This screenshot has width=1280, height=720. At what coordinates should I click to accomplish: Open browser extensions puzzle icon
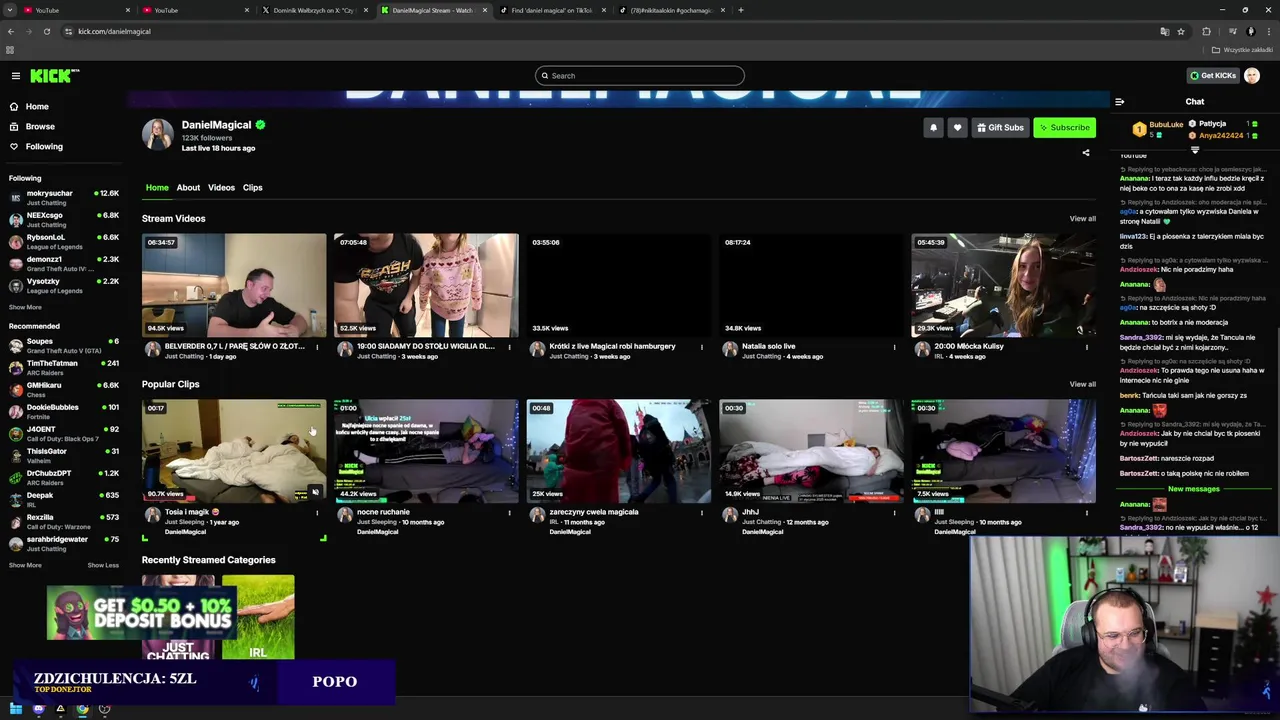[x=1206, y=31]
